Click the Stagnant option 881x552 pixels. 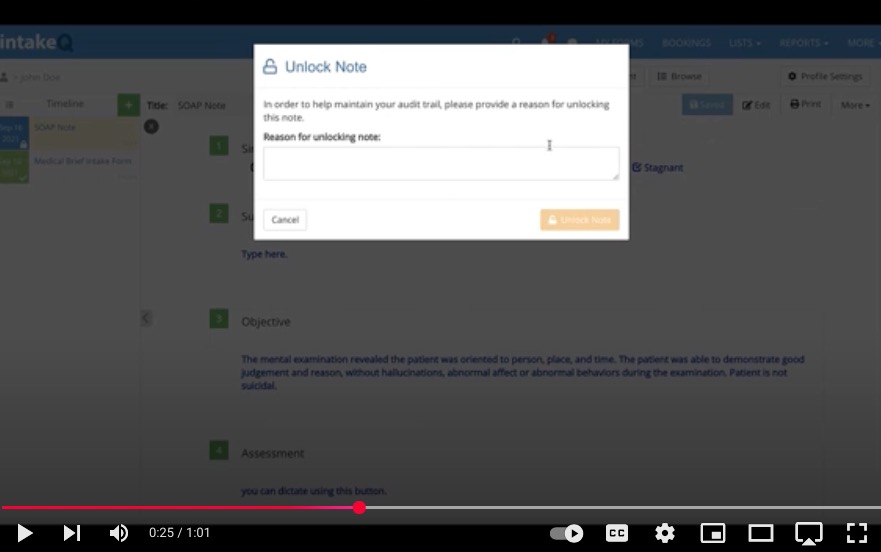point(657,168)
